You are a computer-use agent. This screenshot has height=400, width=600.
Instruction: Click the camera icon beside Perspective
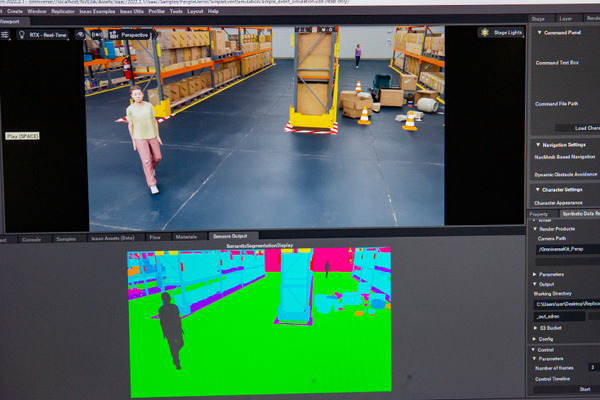pyautogui.click(x=115, y=34)
